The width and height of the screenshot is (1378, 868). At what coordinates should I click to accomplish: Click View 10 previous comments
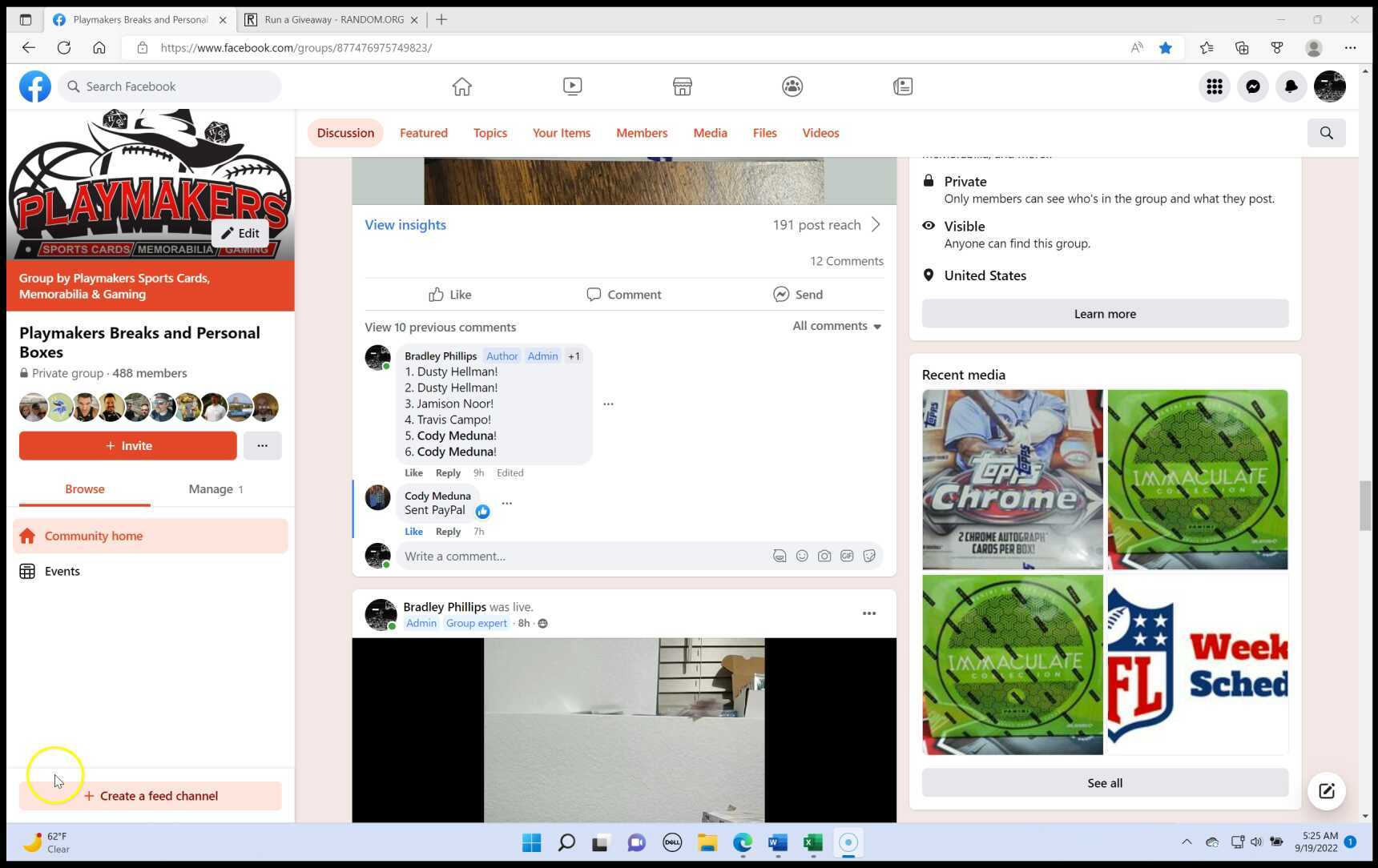pos(440,328)
